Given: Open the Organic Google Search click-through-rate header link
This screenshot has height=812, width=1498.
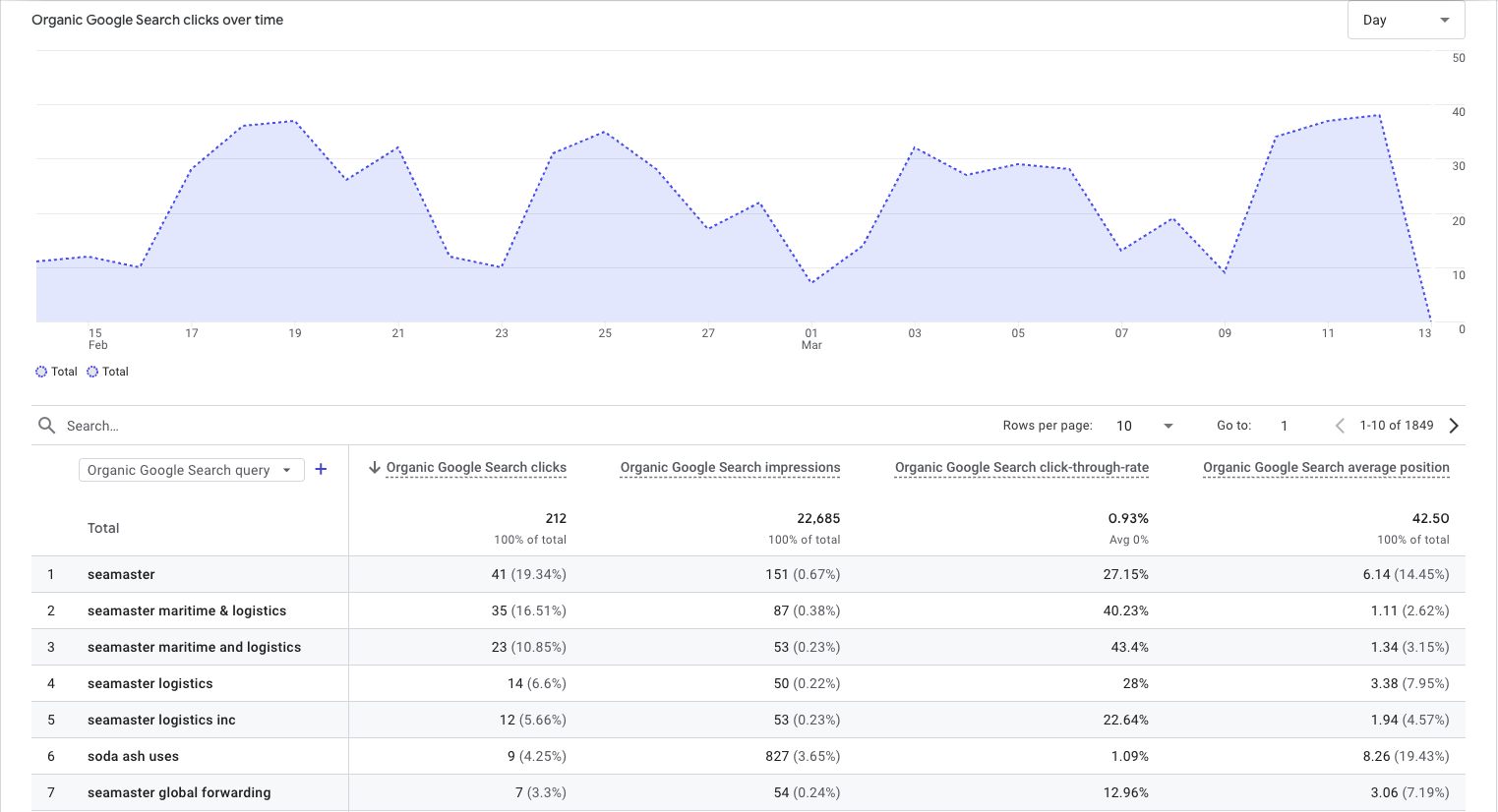Looking at the screenshot, I should pyautogui.click(x=1021, y=467).
